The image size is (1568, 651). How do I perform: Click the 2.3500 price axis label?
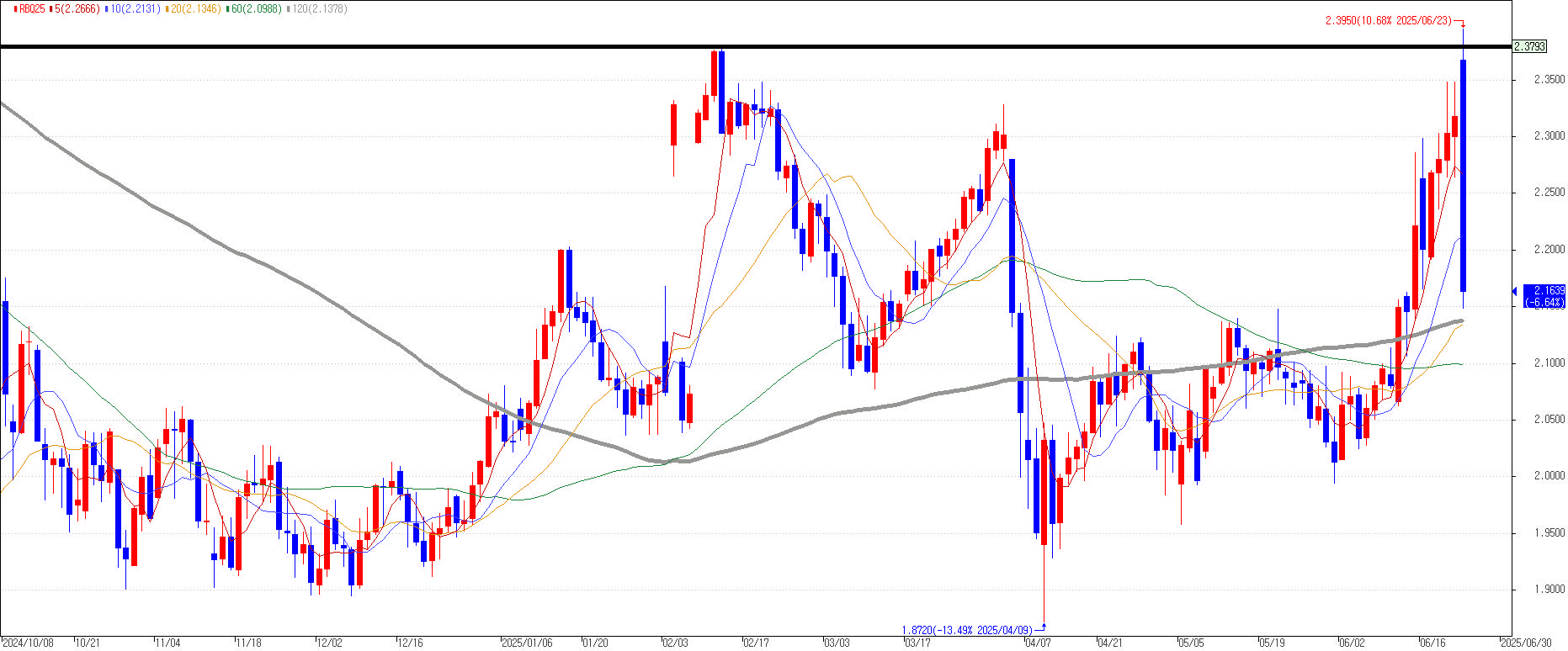[1549, 80]
